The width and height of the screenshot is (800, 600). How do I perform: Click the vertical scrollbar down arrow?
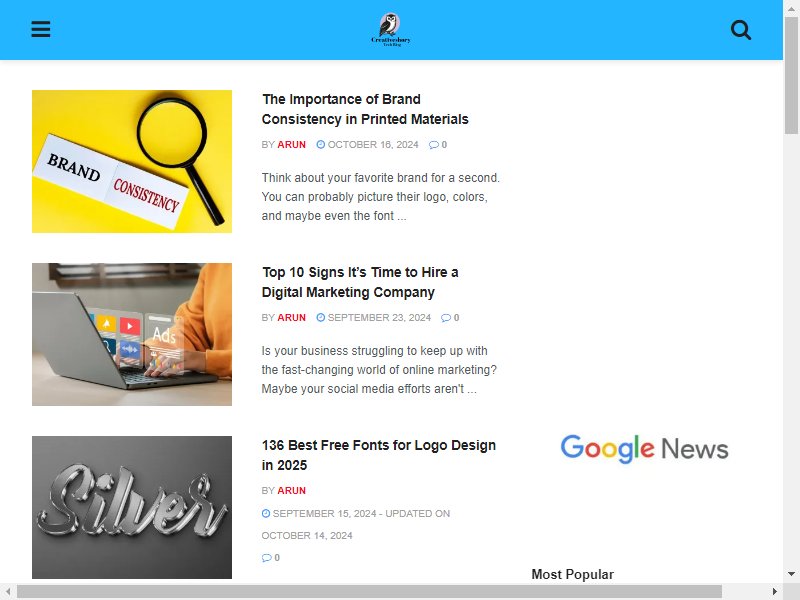coord(791,574)
